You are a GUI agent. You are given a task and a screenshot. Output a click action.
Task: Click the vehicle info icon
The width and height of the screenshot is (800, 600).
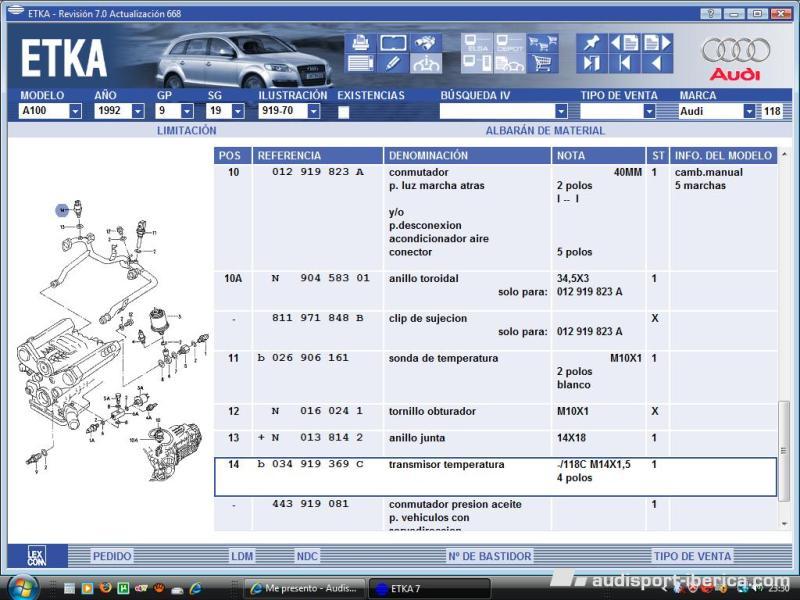pyautogui.click(x=426, y=63)
